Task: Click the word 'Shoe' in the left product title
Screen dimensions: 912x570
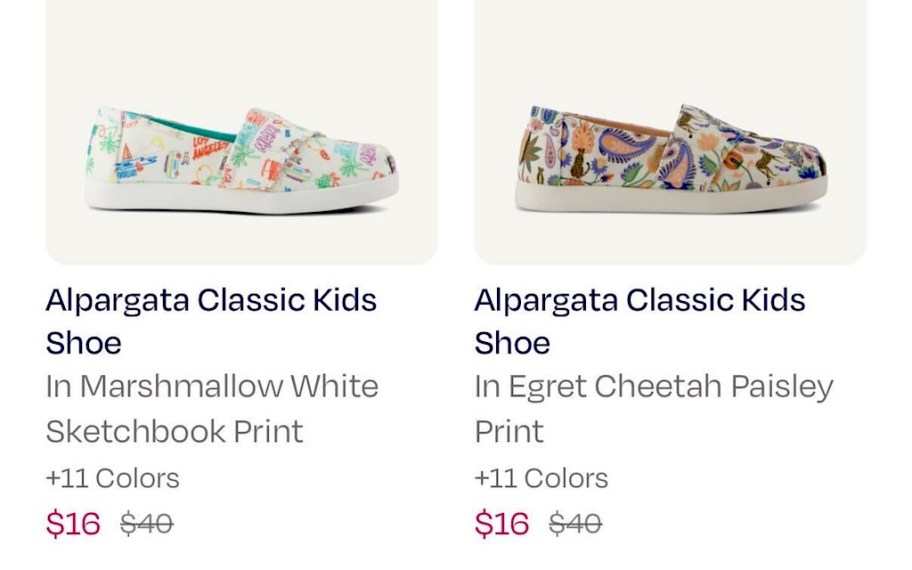Action: [x=83, y=343]
